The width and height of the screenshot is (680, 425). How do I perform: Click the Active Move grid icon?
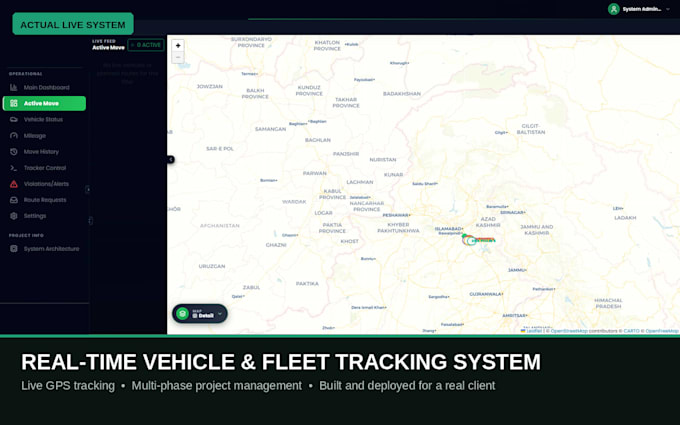pyautogui.click(x=14, y=103)
